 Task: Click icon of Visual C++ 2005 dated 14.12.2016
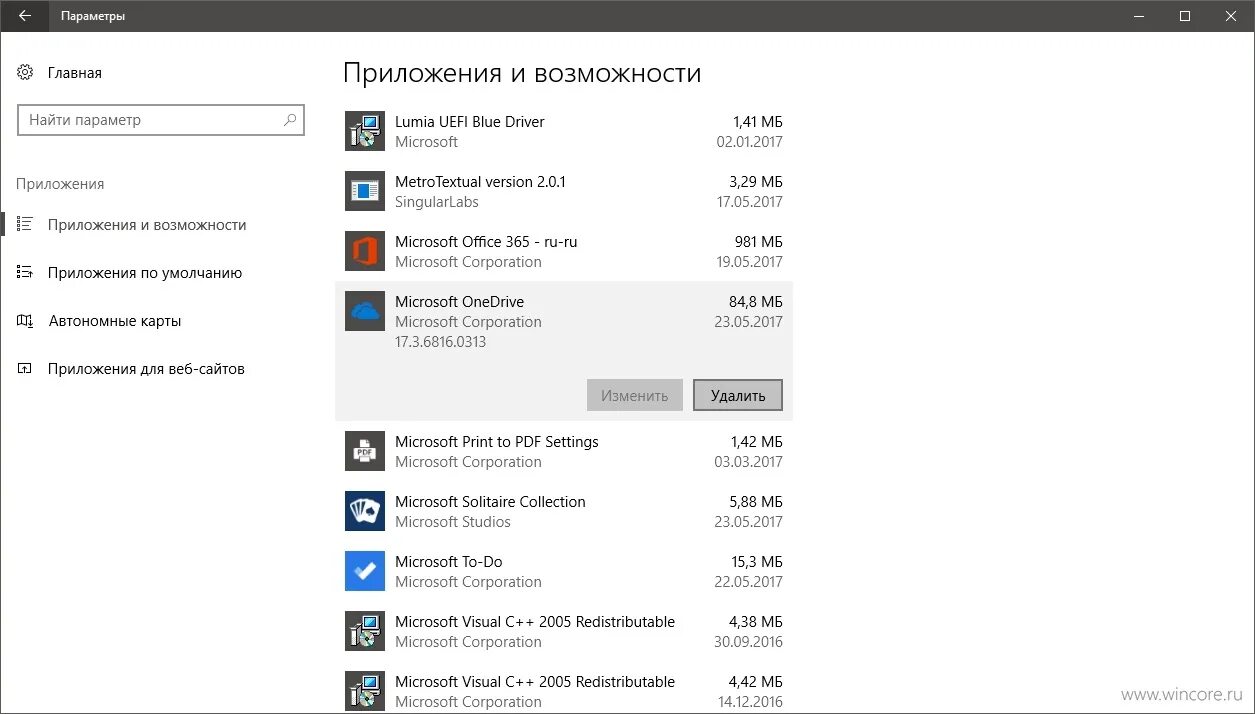point(365,691)
